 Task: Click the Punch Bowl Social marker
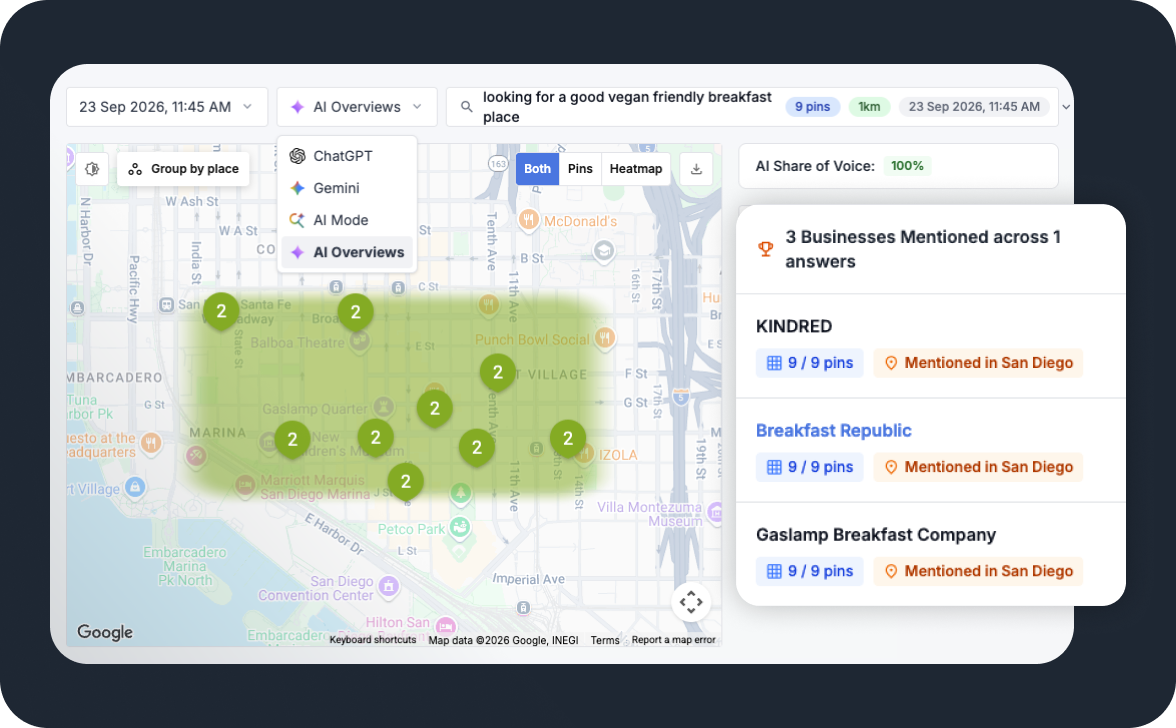click(x=604, y=338)
